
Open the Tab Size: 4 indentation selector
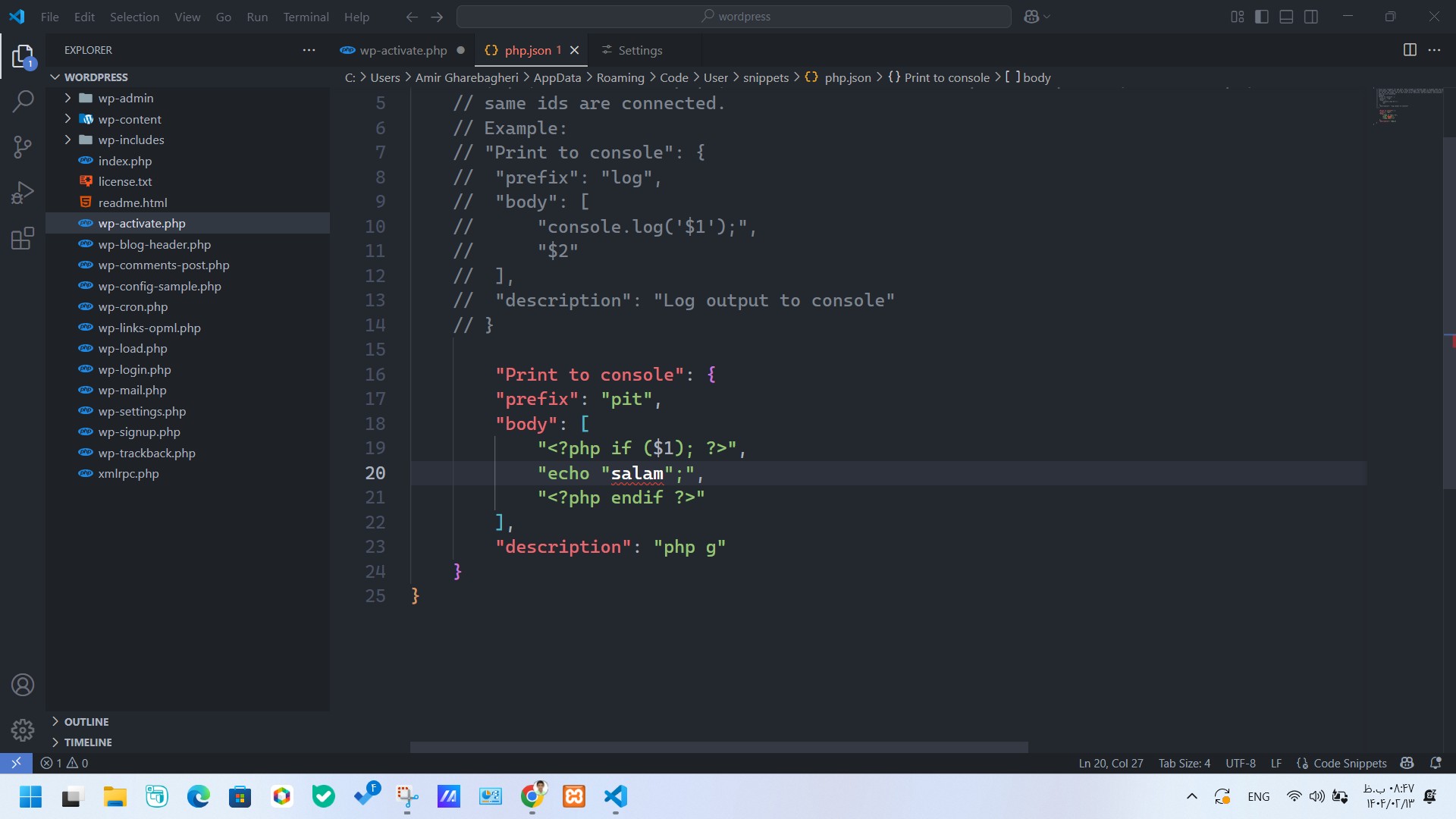[x=1185, y=763]
